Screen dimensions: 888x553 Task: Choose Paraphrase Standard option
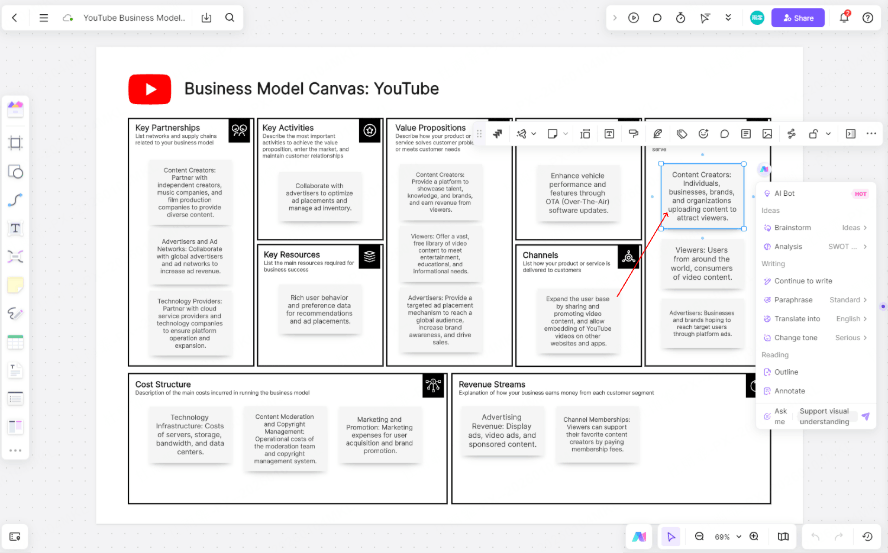pos(816,300)
